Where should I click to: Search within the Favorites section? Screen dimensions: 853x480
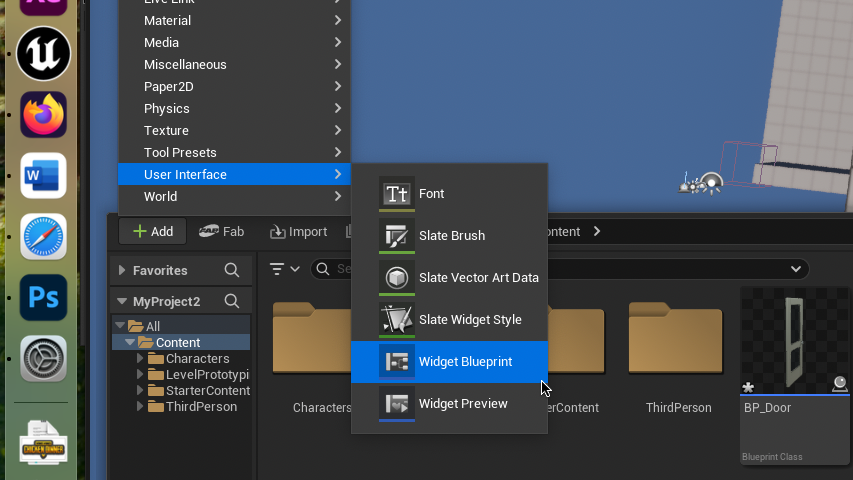coord(232,270)
